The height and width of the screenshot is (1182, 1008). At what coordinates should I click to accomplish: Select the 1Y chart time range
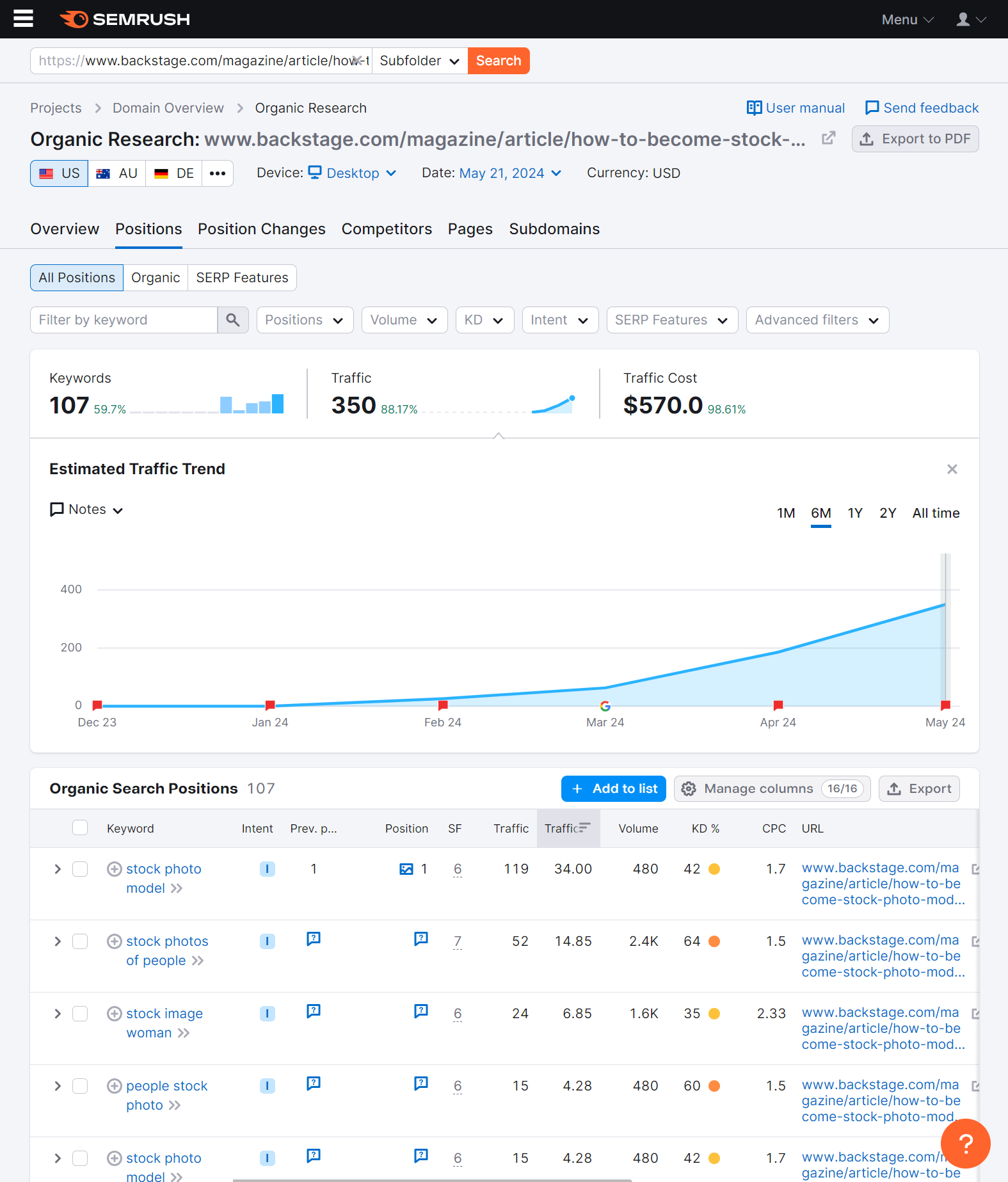[855, 513]
